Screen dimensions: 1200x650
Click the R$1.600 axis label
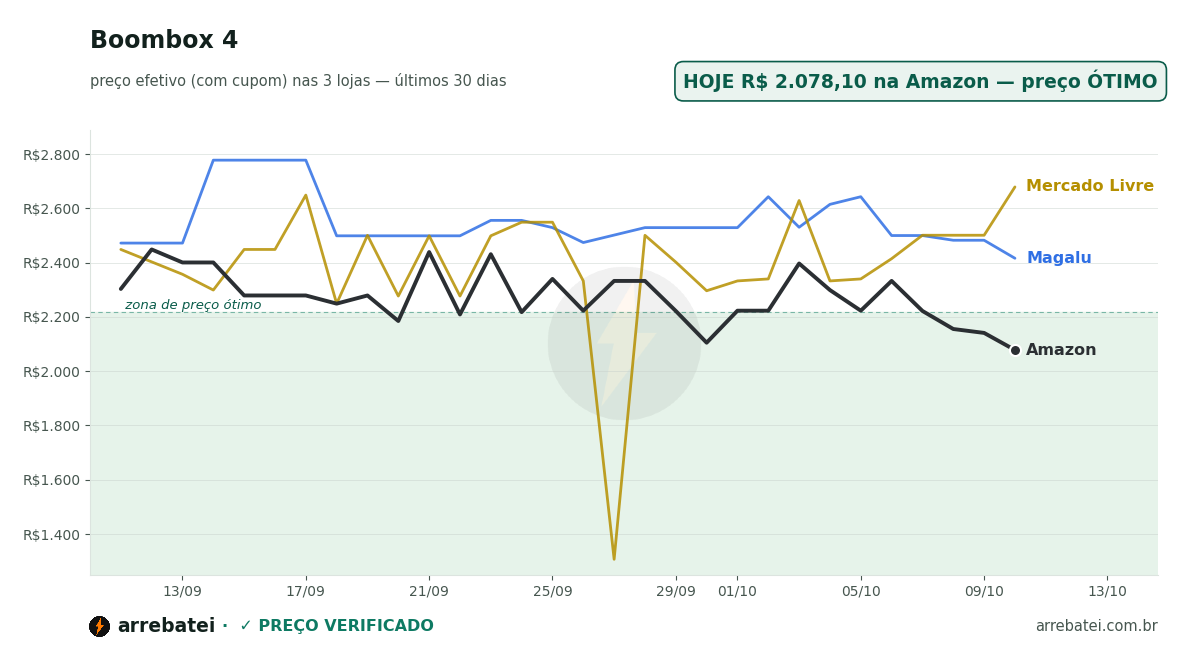51,480
